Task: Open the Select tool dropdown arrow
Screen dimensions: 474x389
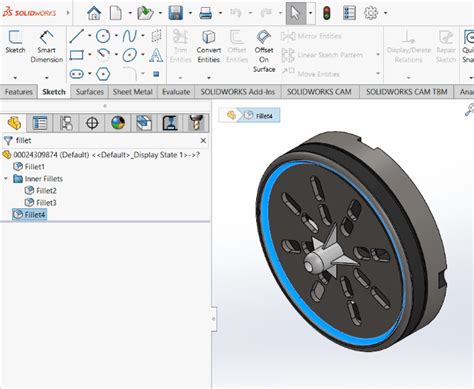Action: 311,13
